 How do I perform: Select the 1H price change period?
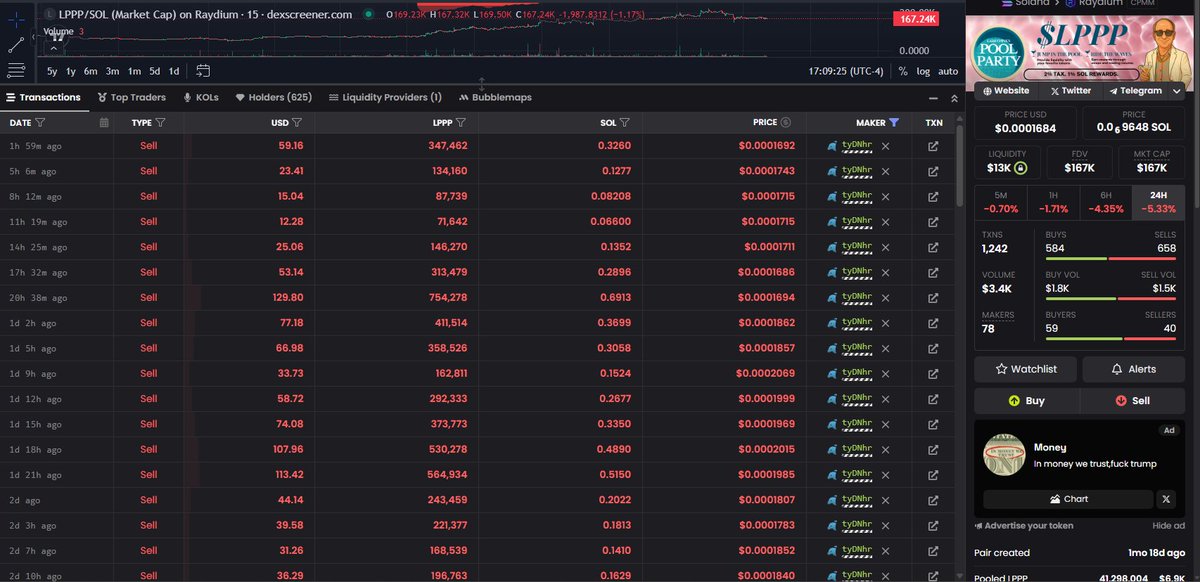1055,202
